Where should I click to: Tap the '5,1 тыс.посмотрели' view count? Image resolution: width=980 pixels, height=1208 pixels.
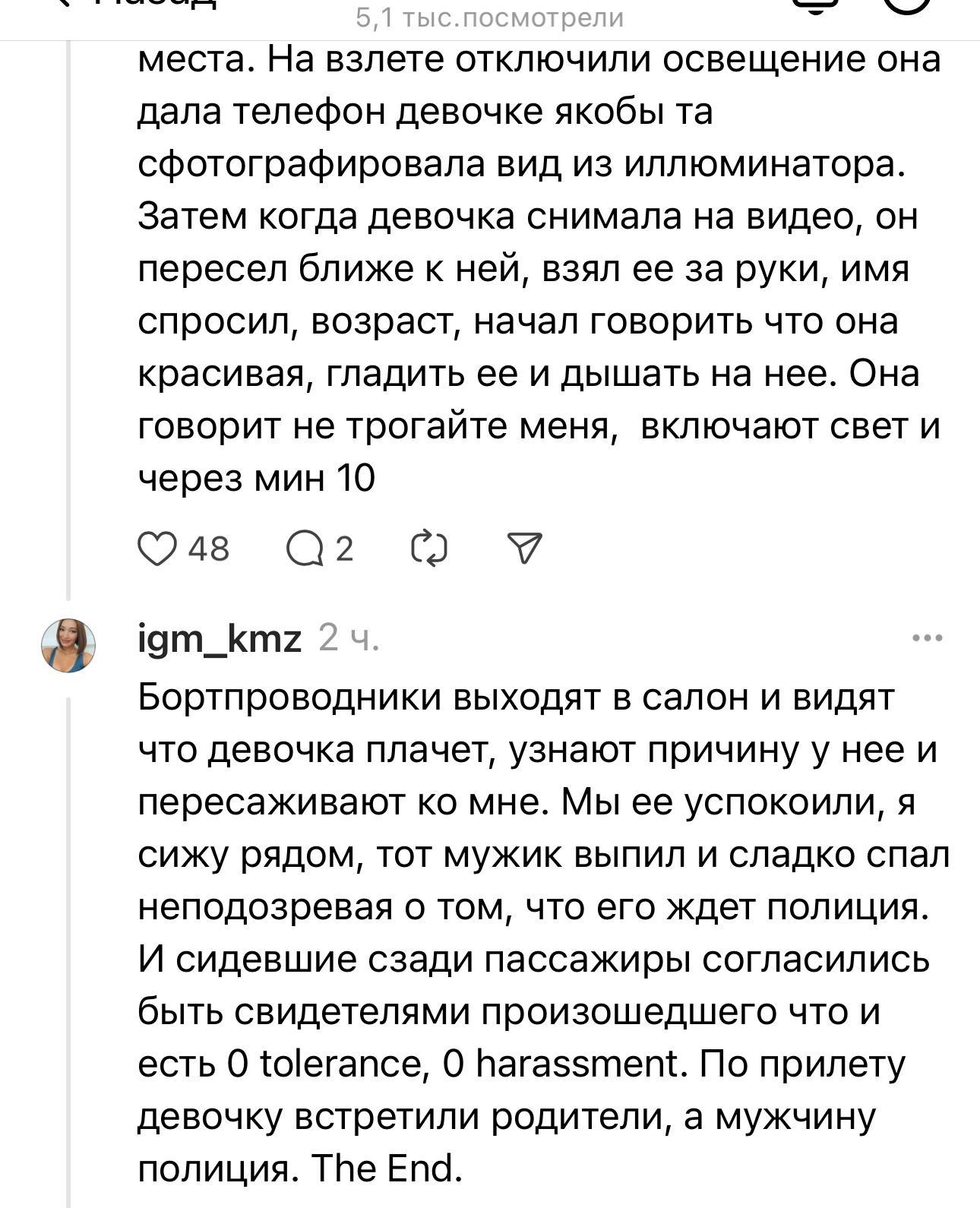(490, 17)
